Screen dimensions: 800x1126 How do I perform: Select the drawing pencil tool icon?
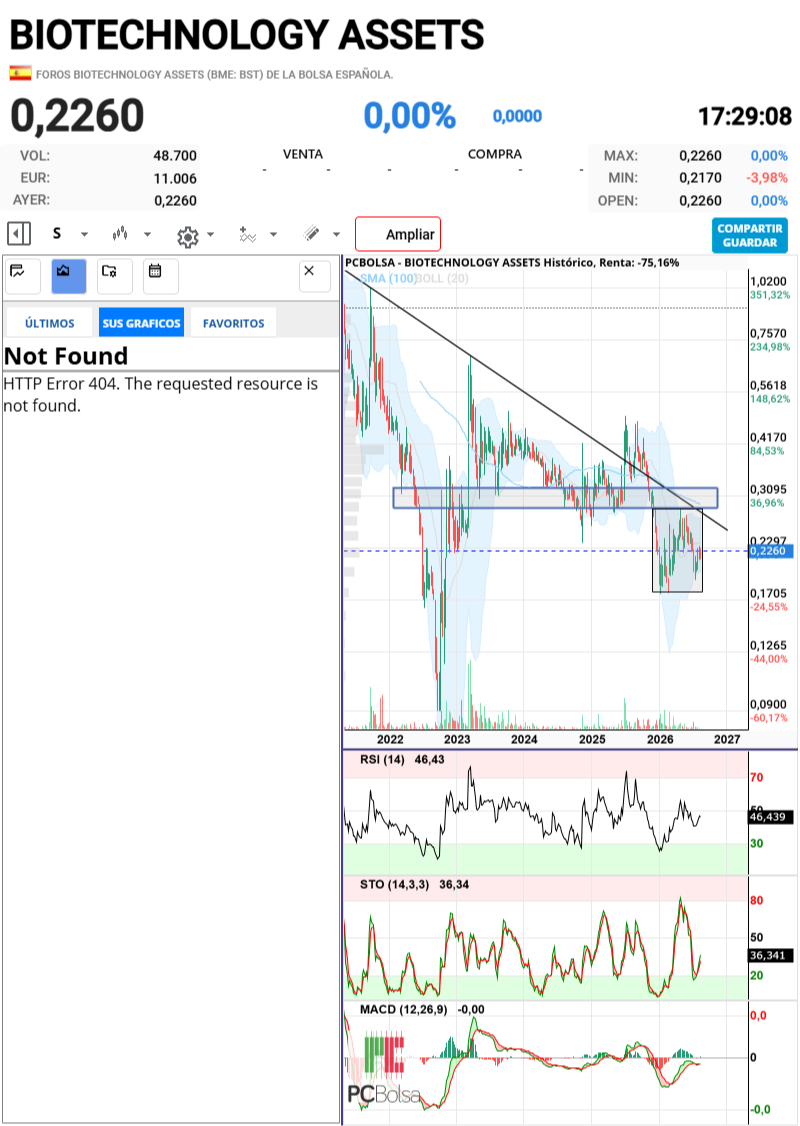pos(311,233)
